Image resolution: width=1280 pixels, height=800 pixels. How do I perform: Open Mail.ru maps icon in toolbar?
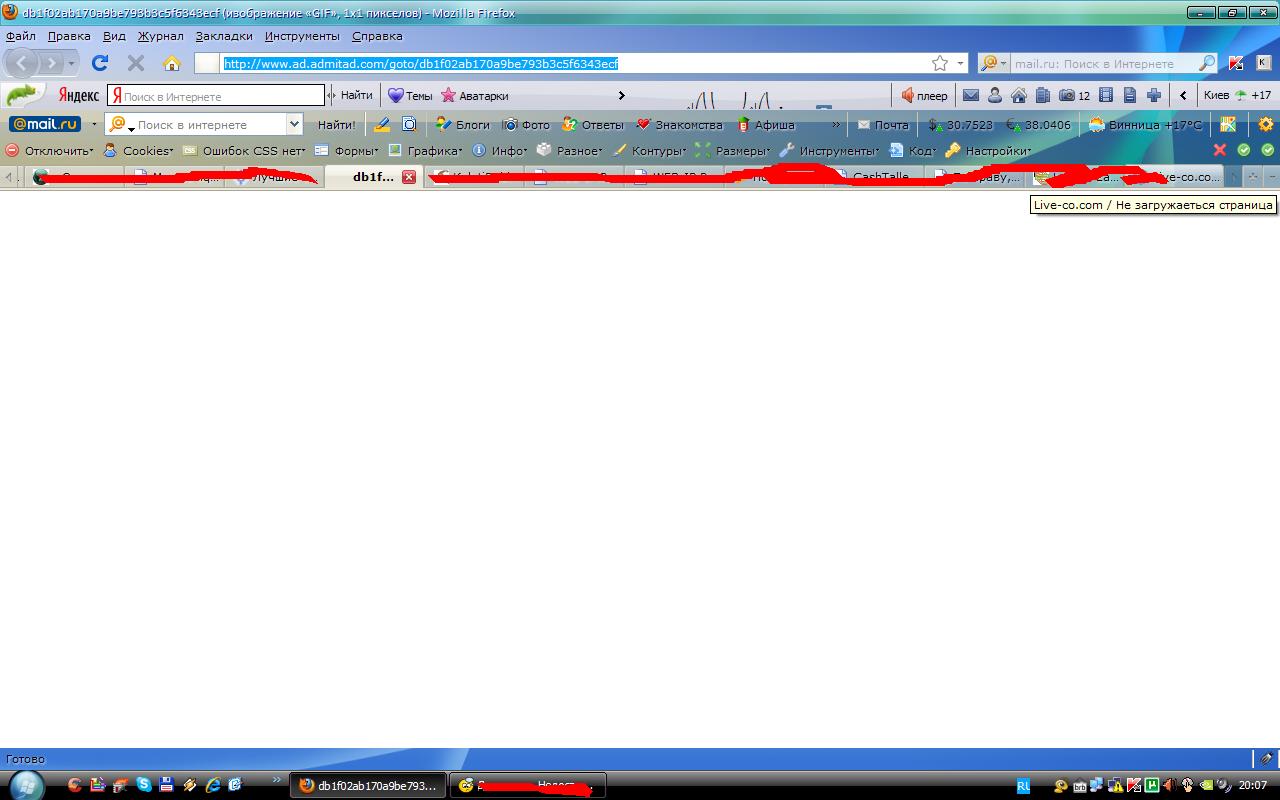1228,125
